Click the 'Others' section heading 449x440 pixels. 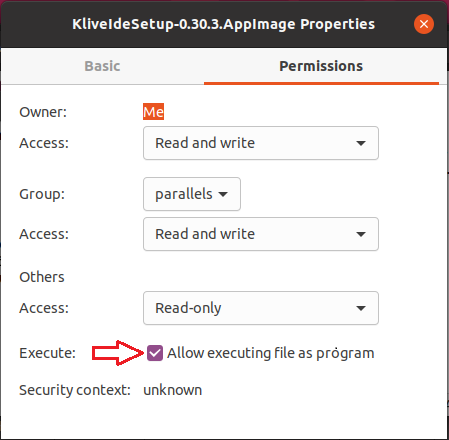tap(42, 277)
